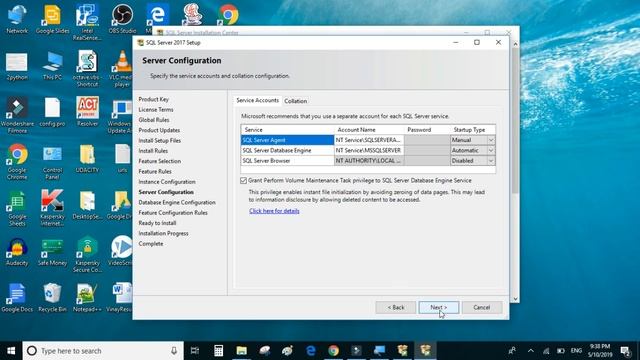This screenshot has width=640, height=360.
Task: Toggle Grant Perform Volume Maintenance Task checkbox
Action: [x=244, y=180]
